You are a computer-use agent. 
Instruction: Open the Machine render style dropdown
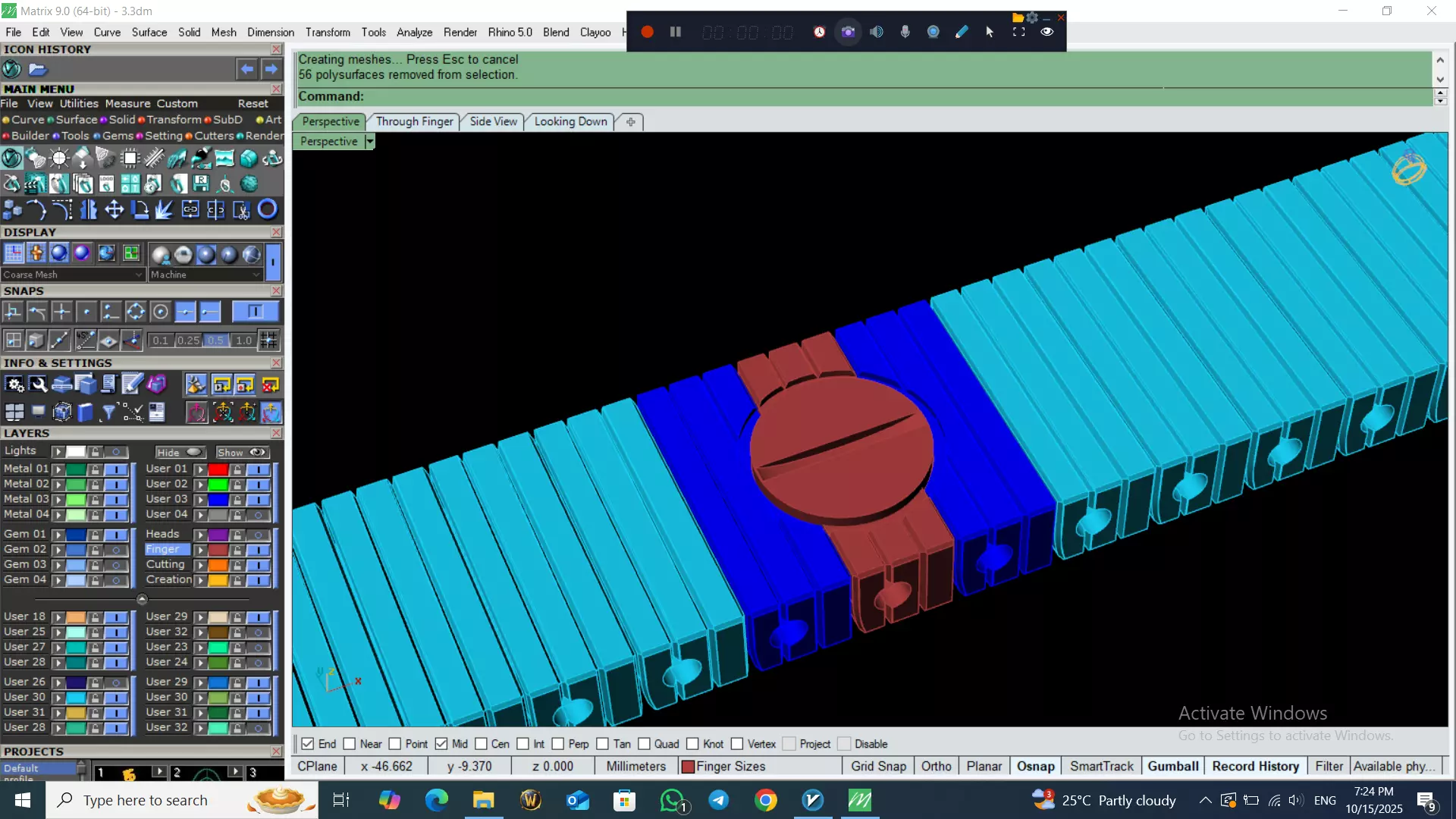coord(256,275)
